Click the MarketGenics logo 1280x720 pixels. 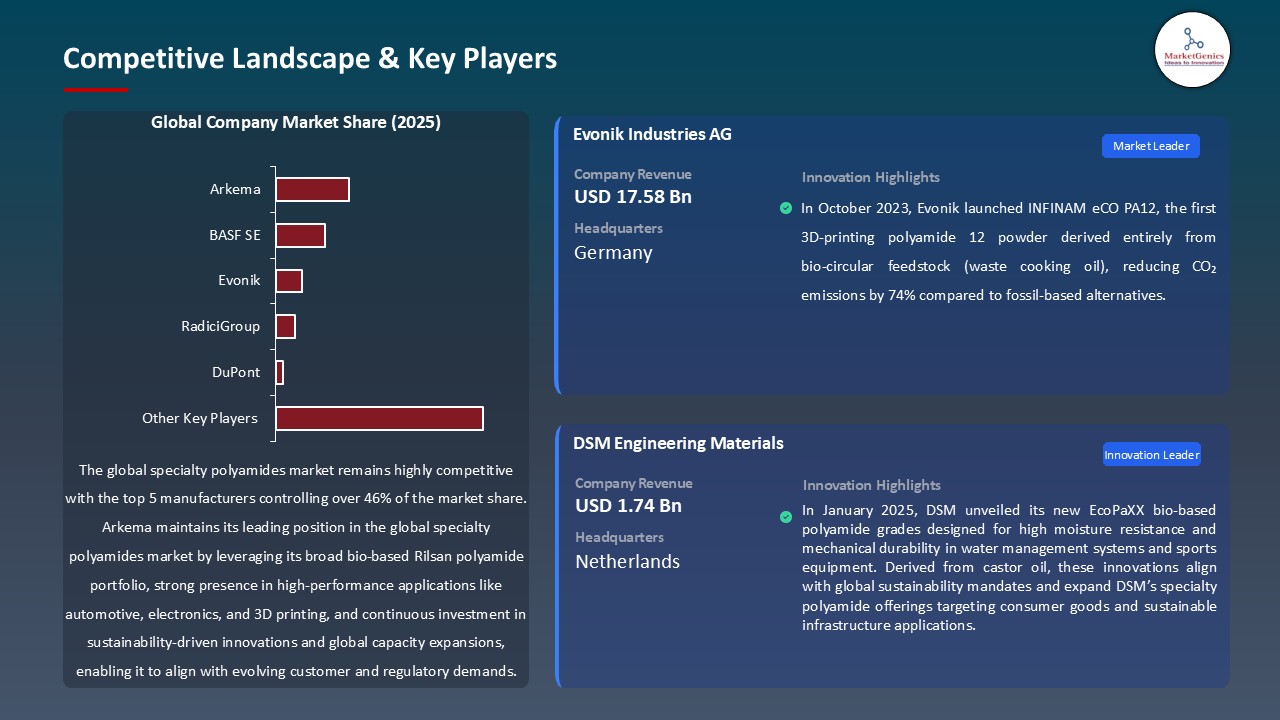[1192, 50]
